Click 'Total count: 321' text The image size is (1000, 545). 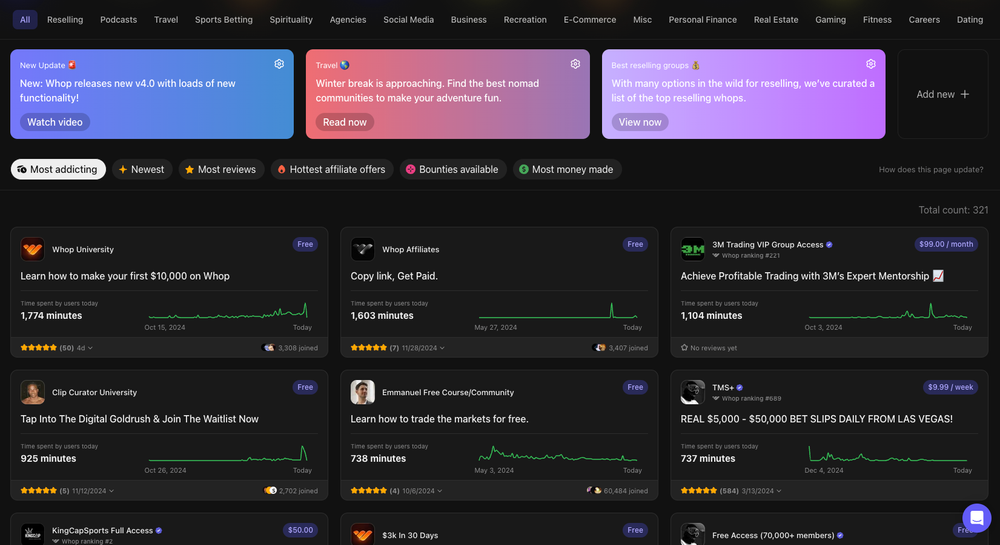953,210
